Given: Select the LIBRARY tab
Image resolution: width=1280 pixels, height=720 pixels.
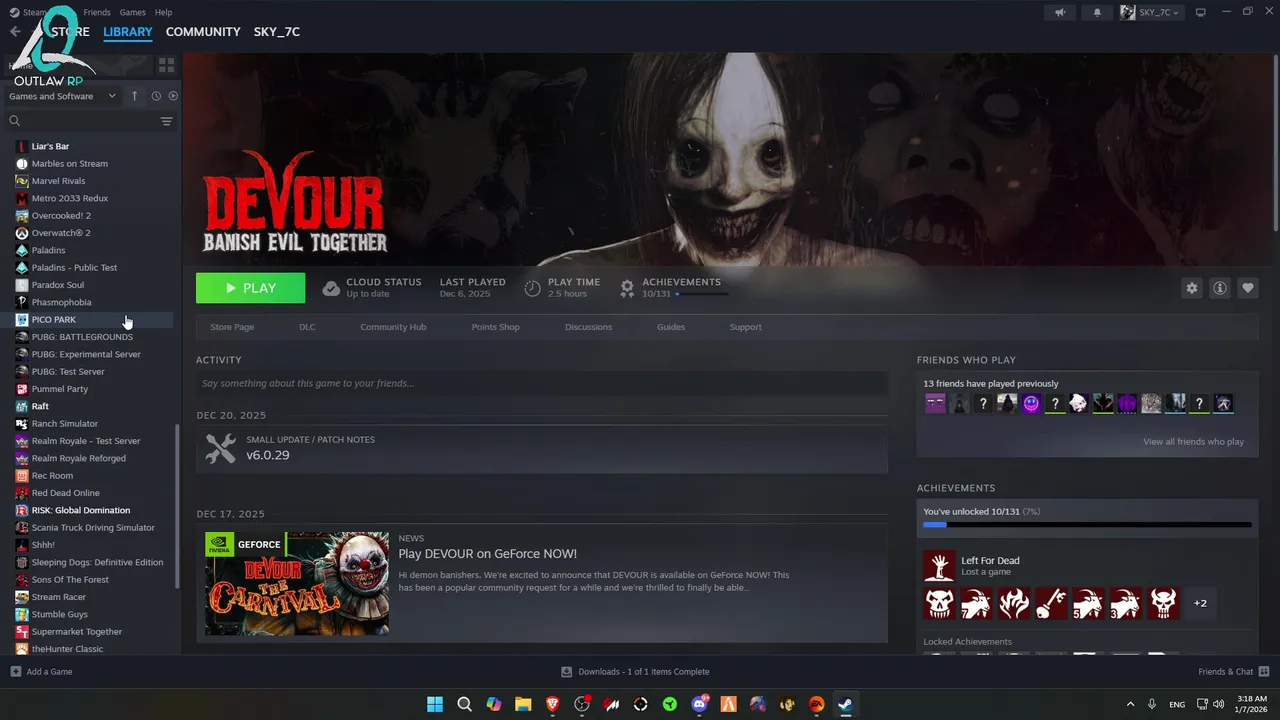Looking at the screenshot, I should pos(128,32).
